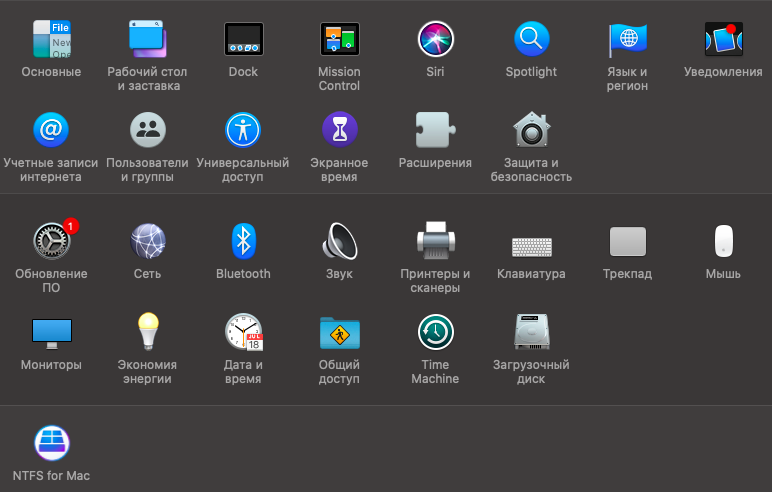Open Язык и регион settings
772x492 pixels.
(628, 39)
